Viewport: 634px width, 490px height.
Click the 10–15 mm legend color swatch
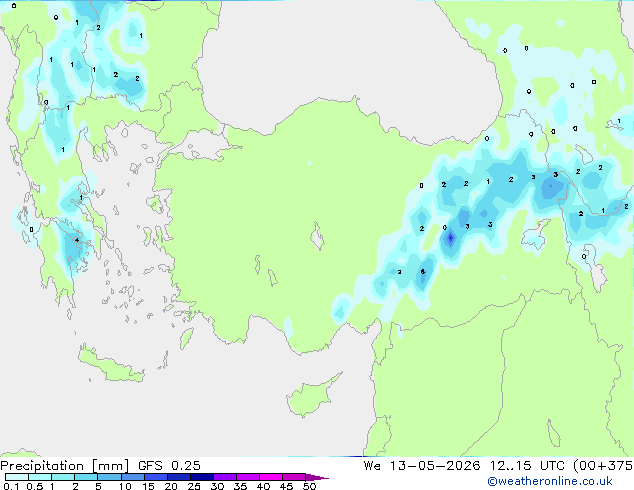[x=132, y=477]
